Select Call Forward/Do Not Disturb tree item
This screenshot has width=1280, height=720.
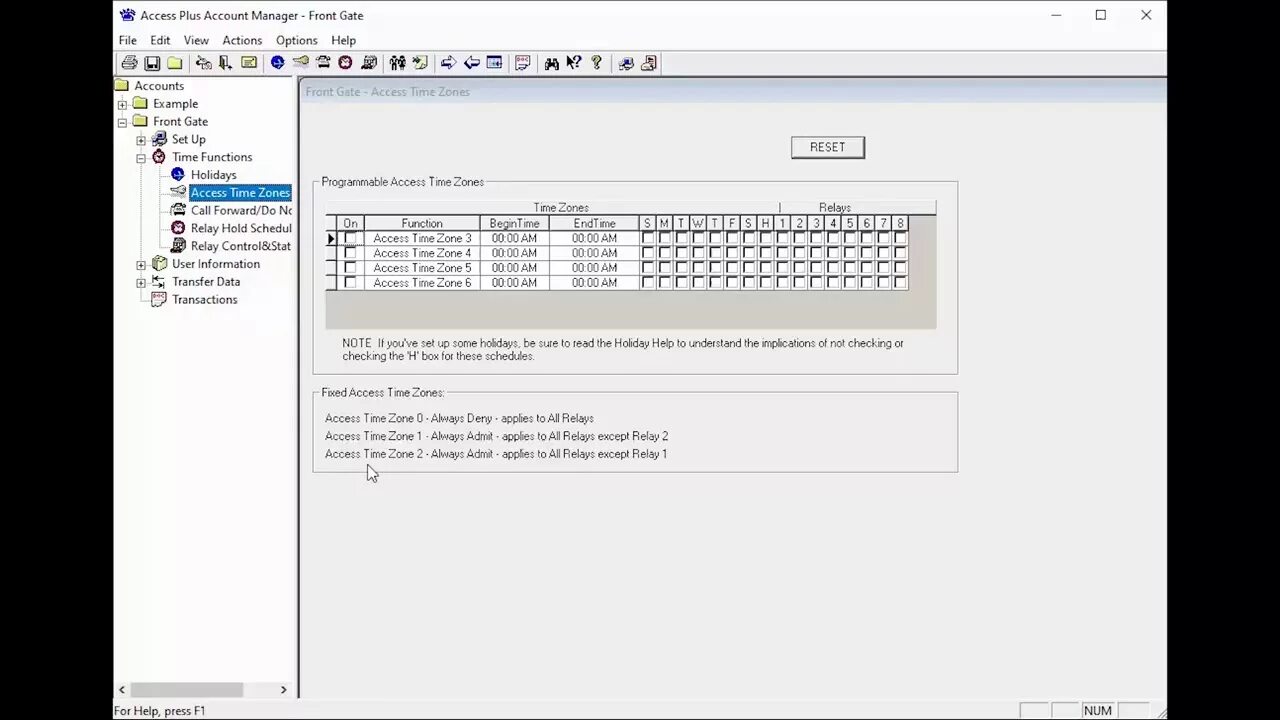point(241,211)
